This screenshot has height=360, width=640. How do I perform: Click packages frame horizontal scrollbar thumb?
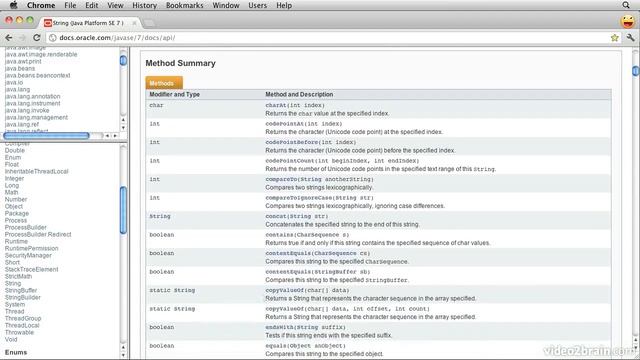click(x=46, y=136)
